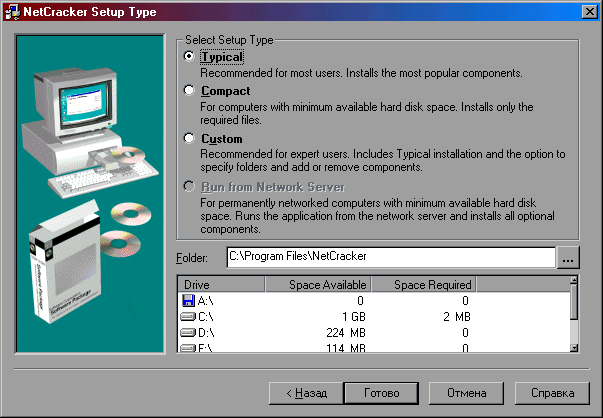Select the C:\ drive row
Viewport: 603px width, 418px height.
374,316
